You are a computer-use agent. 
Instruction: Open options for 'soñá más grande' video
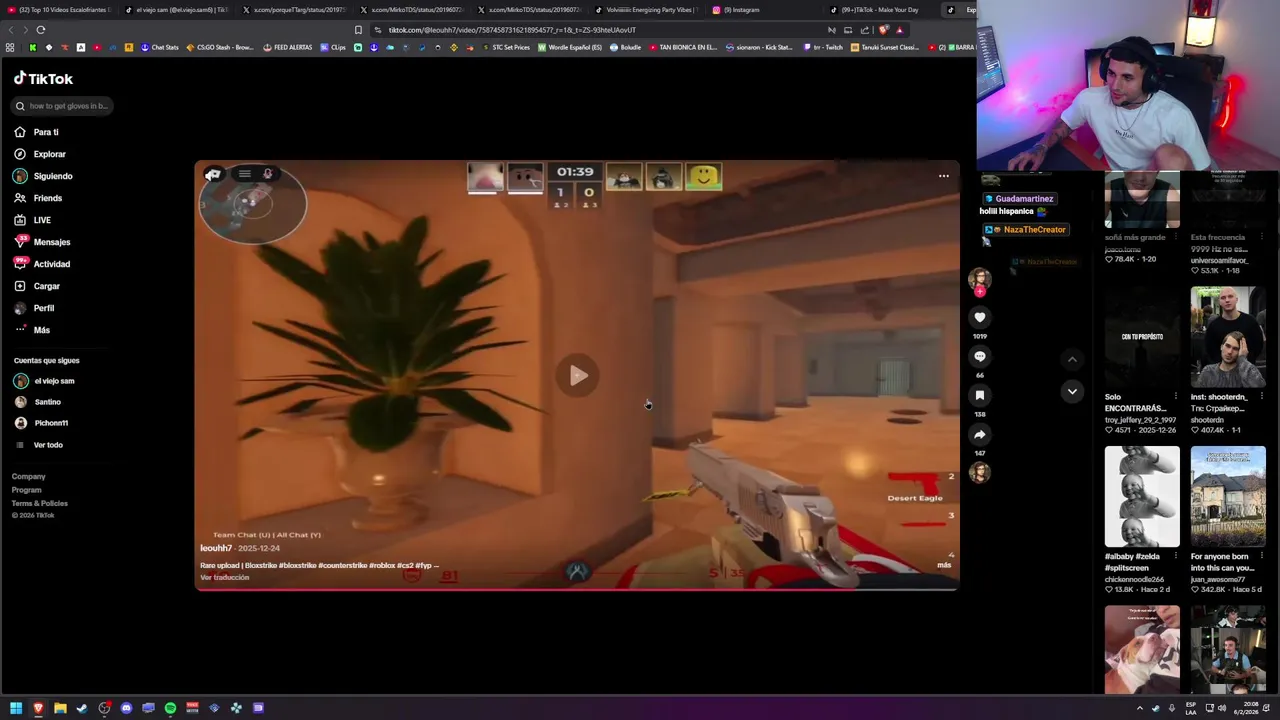pos(1176,237)
